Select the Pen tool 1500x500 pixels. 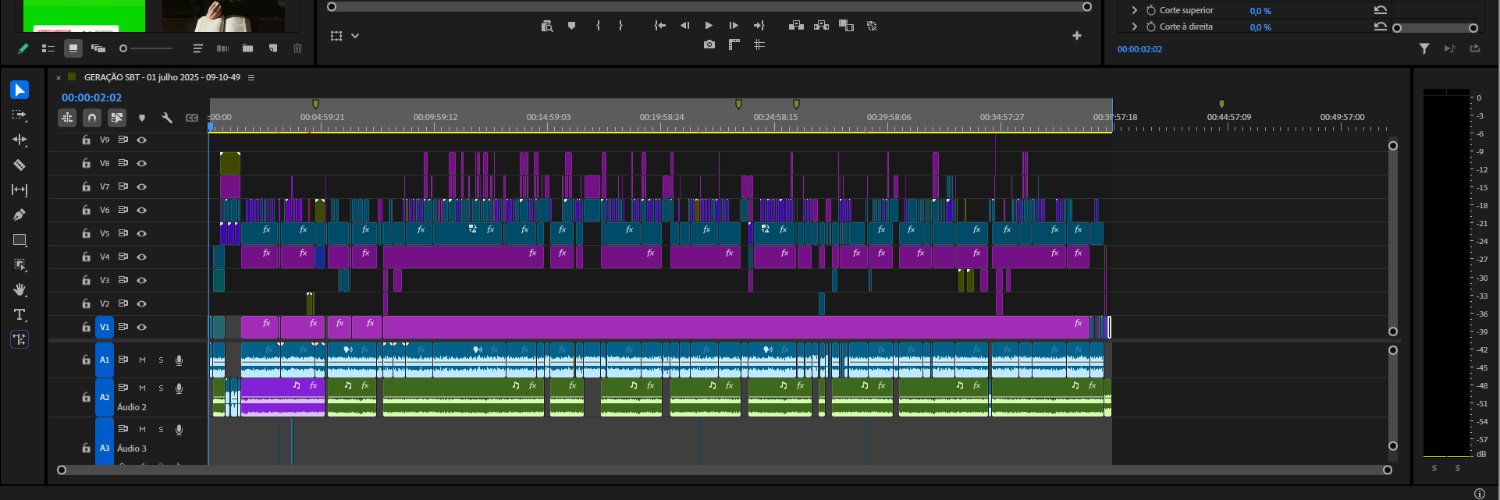(x=20, y=215)
